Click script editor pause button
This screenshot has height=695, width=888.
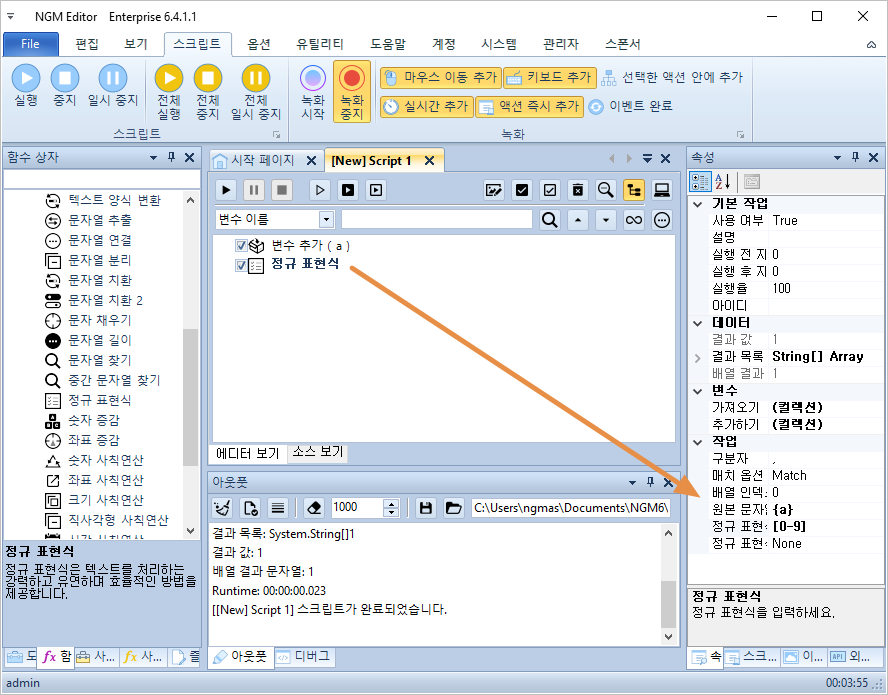(254, 190)
